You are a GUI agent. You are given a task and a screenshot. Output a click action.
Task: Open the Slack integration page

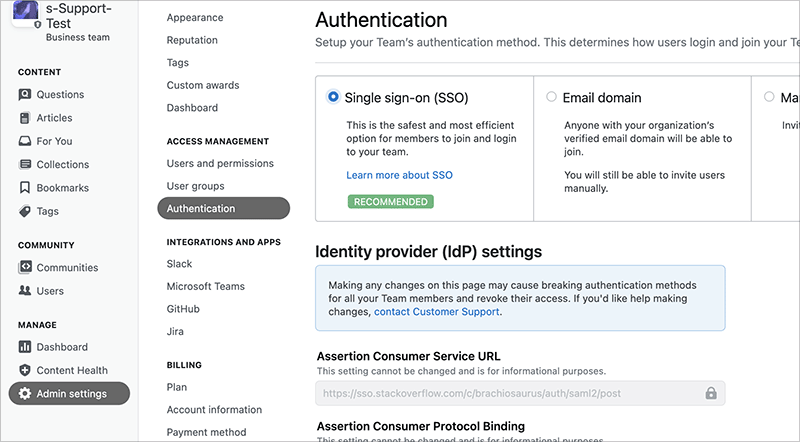point(180,264)
